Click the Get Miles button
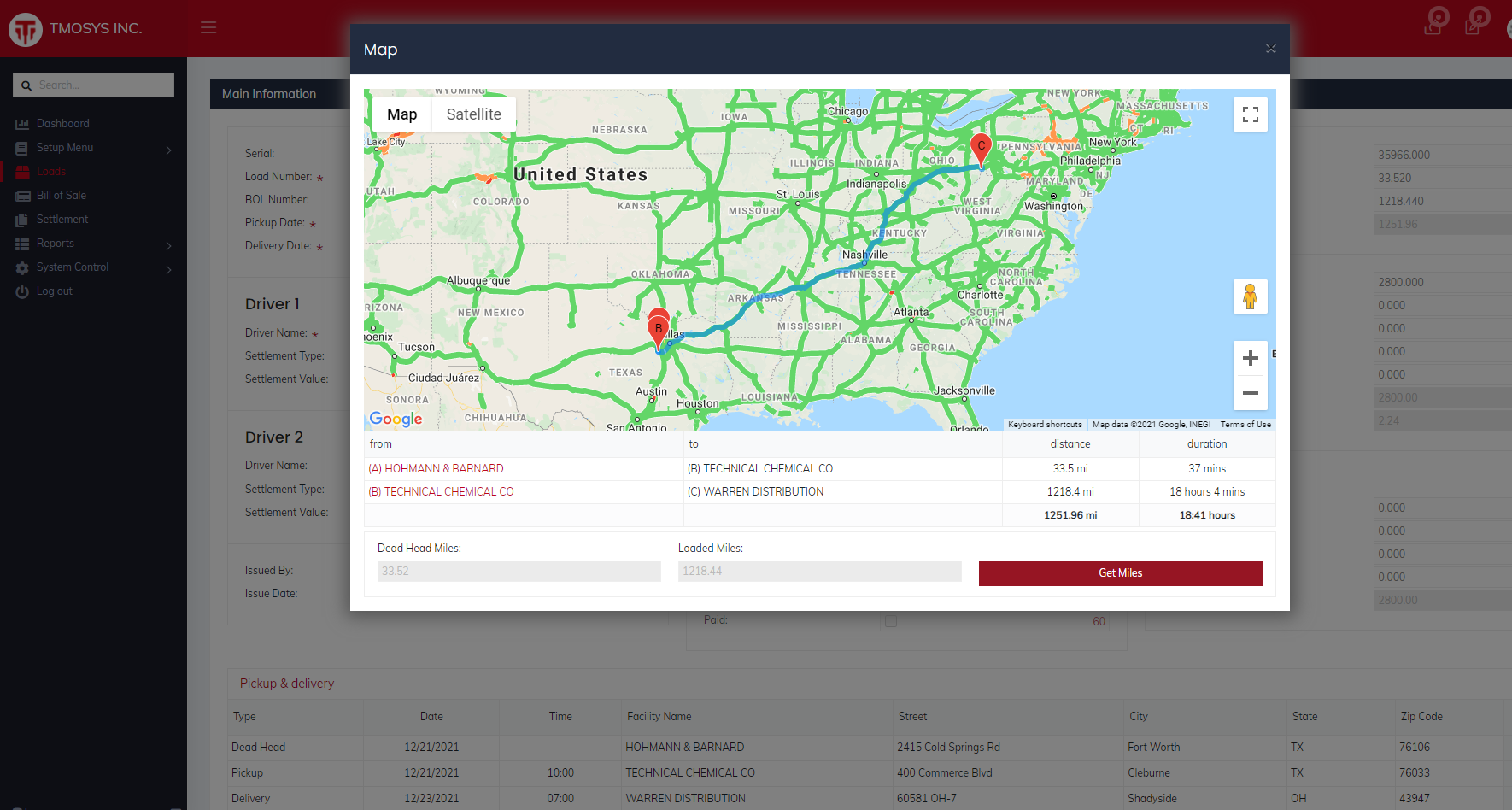1512x810 pixels. click(1121, 573)
